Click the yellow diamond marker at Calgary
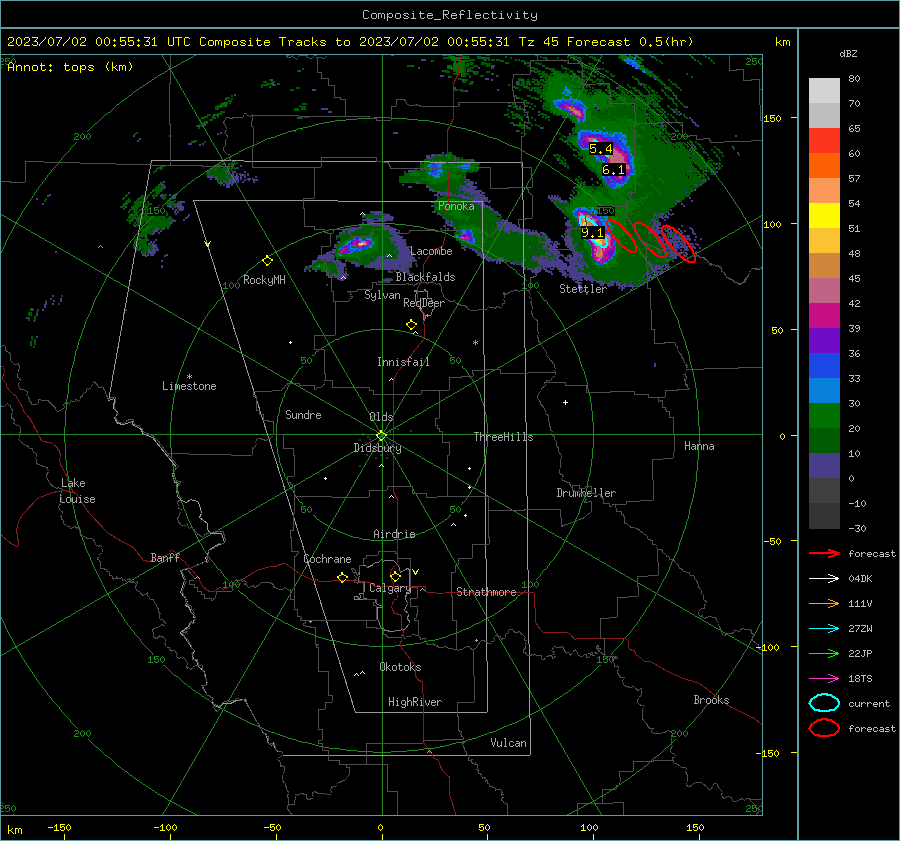 (x=395, y=576)
